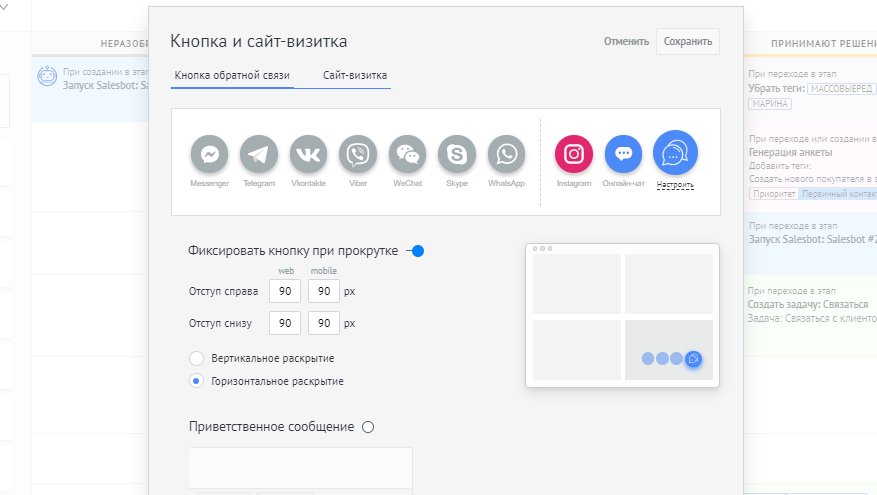Viewport: 877px width, 495px height.
Task: Click Создать задачу: Связаться in background
Action: pyautogui.click(x=808, y=304)
